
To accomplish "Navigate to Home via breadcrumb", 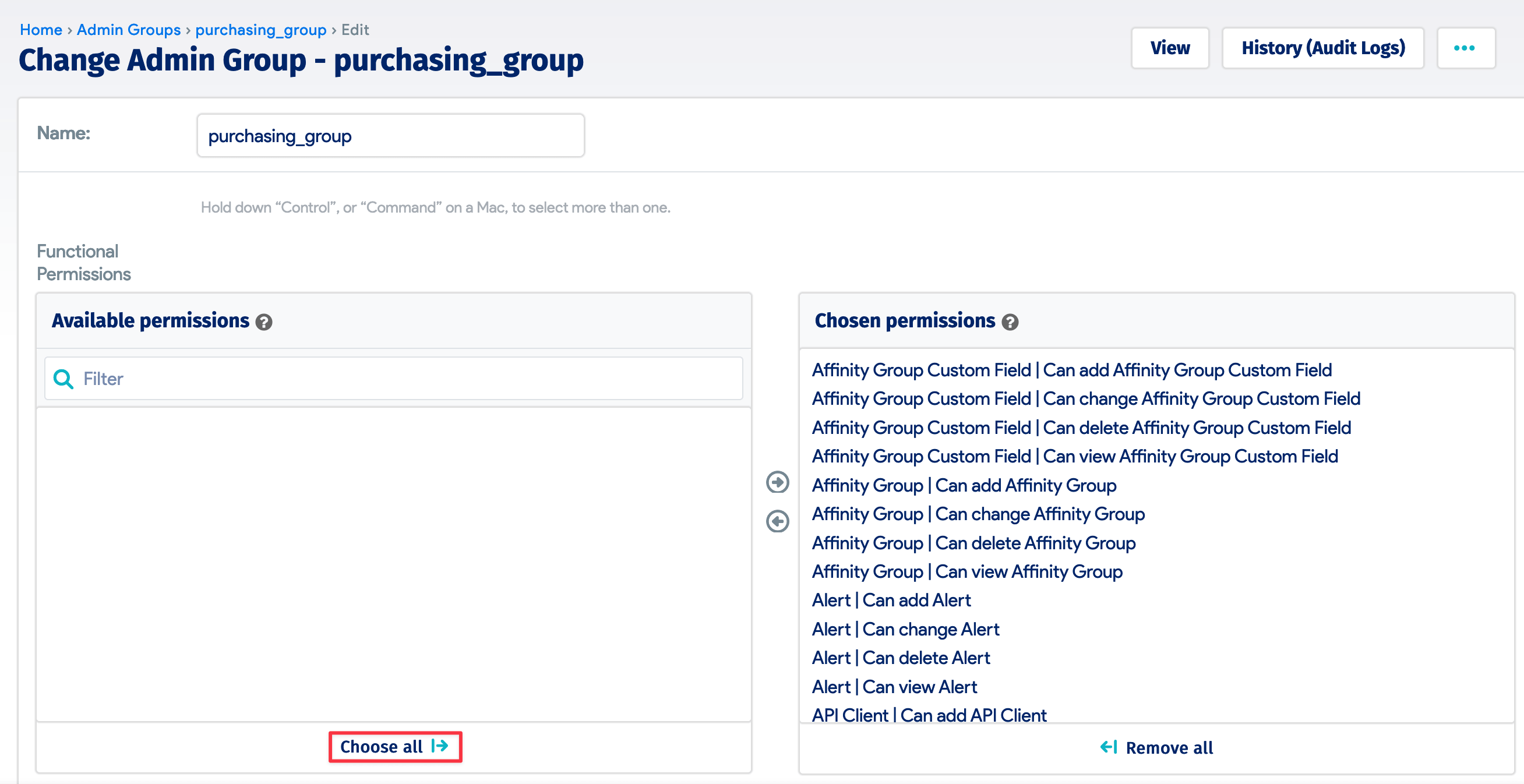I will [41, 30].
